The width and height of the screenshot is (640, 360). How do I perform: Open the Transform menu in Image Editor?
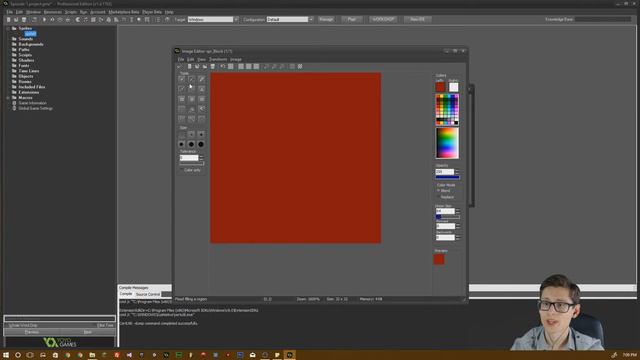click(218, 59)
